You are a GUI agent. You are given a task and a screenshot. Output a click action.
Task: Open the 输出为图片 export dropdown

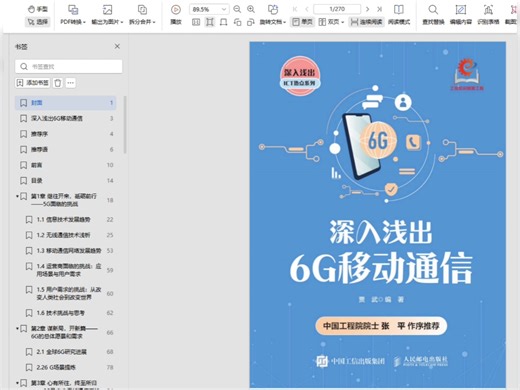[107, 15]
